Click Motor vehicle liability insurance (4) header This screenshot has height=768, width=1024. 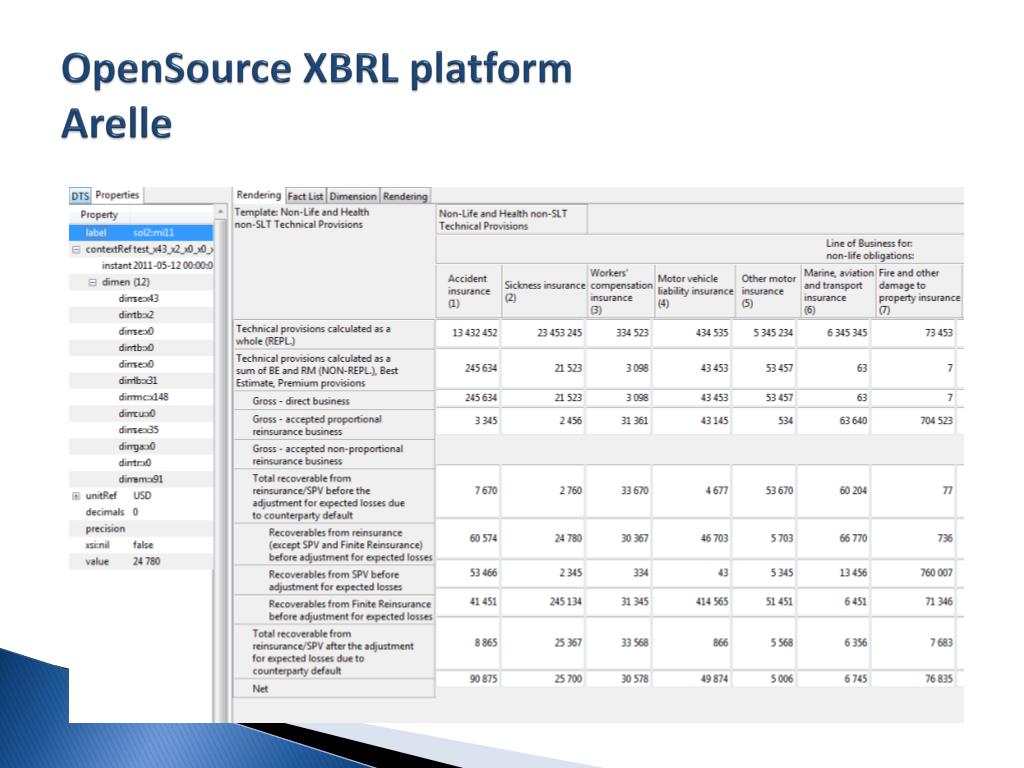click(695, 291)
